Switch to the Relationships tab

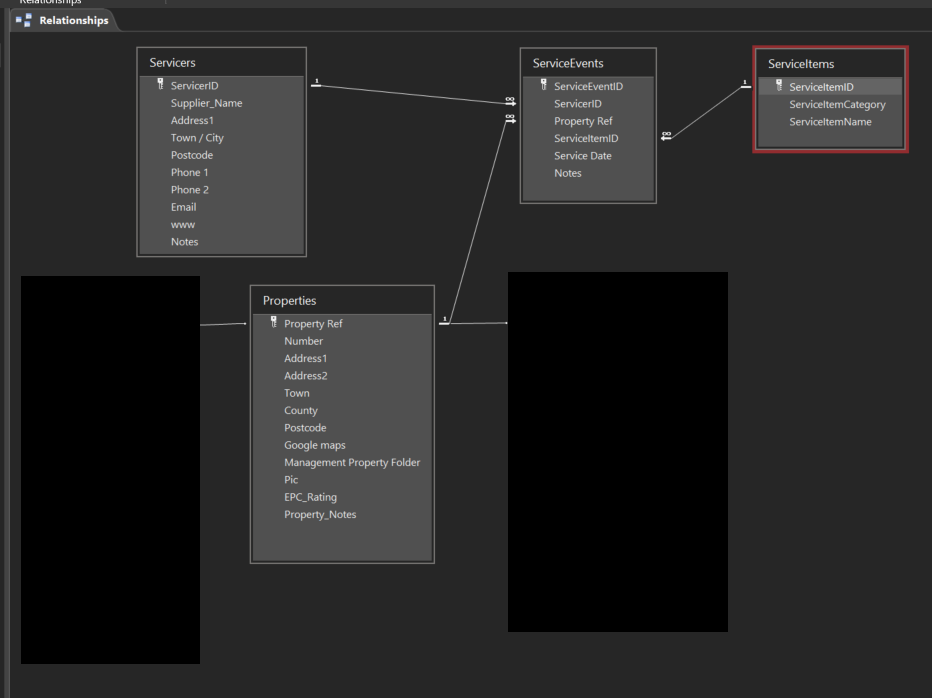[73, 20]
